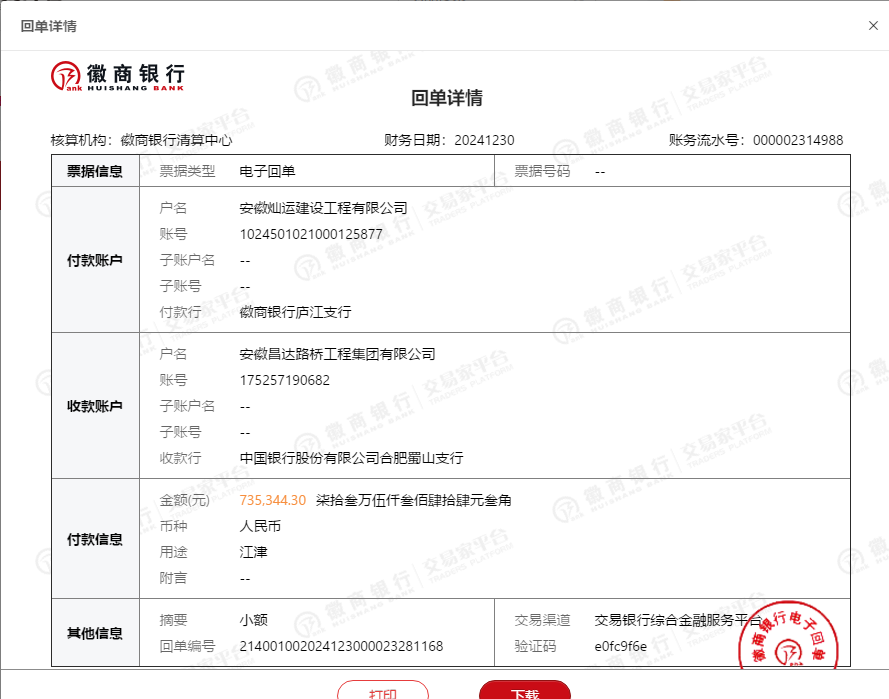Click the 交易银行综合金融服务平台 channel text

click(678, 620)
